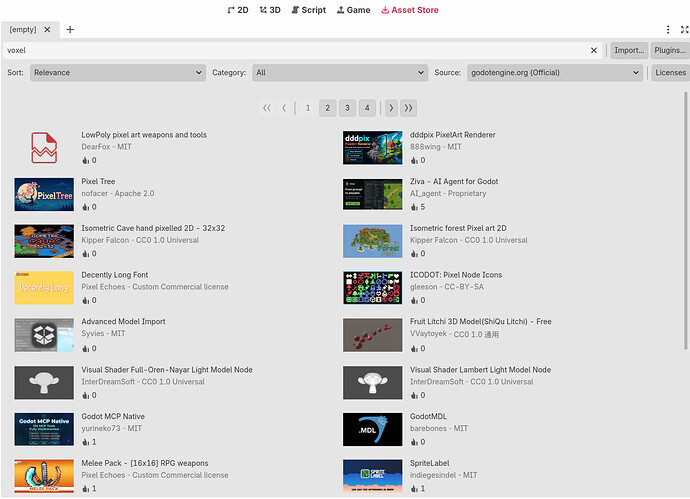This screenshot has height=499, width=690.
Task: Open Isometric forest Pixel art thumbnail
Action: coord(373,241)
